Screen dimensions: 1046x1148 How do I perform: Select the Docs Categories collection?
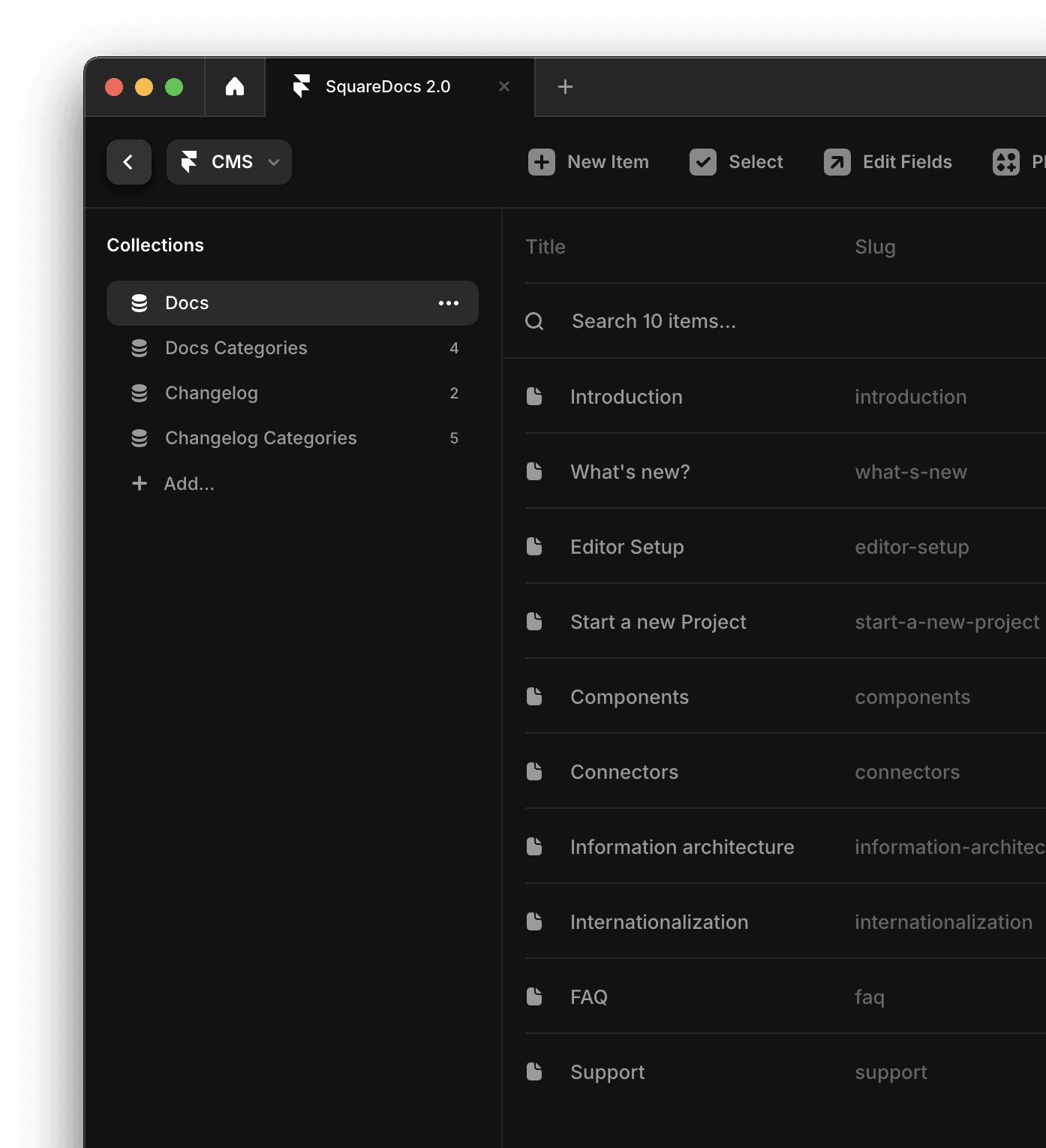pos(293,348)
